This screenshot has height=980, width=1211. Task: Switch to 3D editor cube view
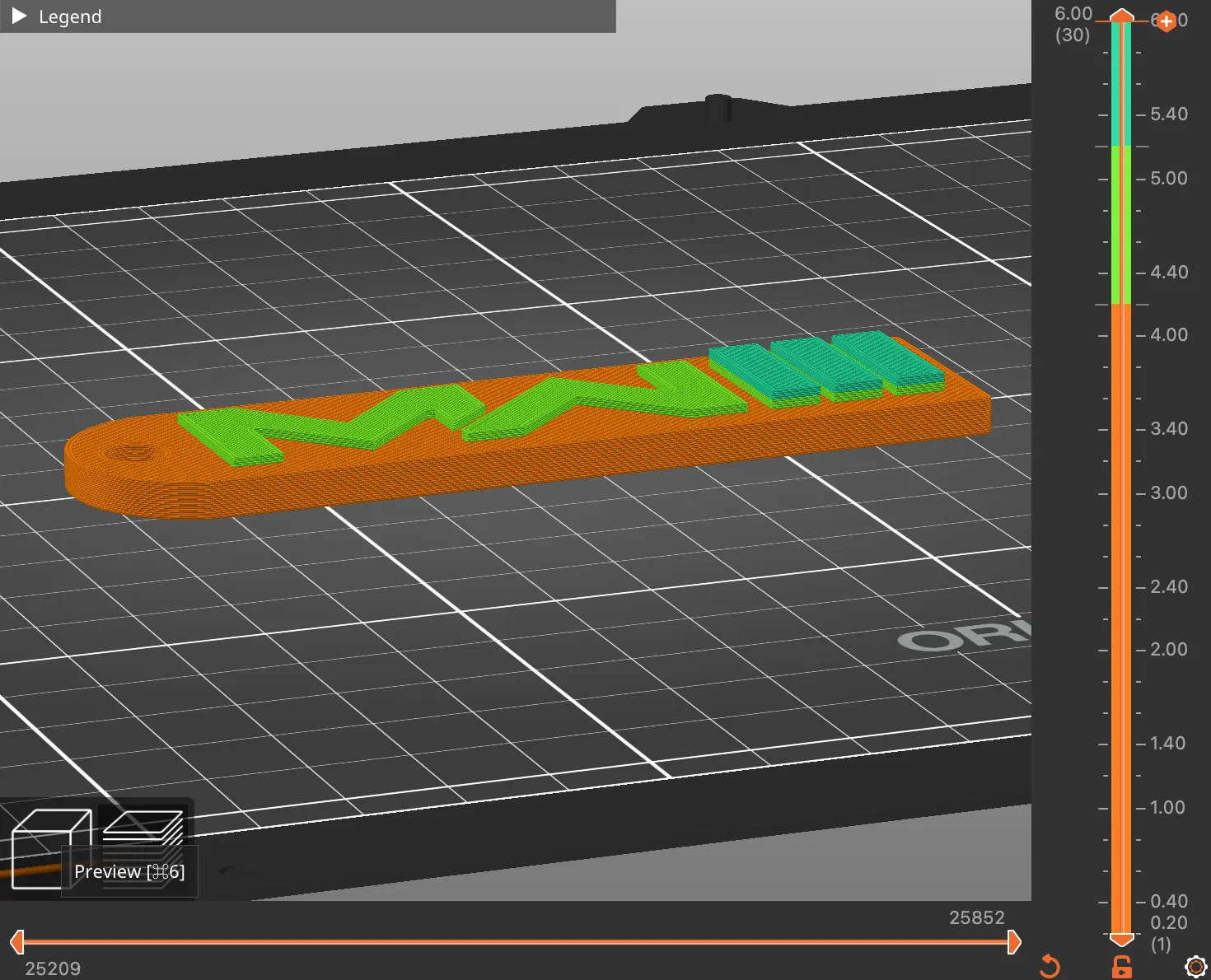pos(49,848)
